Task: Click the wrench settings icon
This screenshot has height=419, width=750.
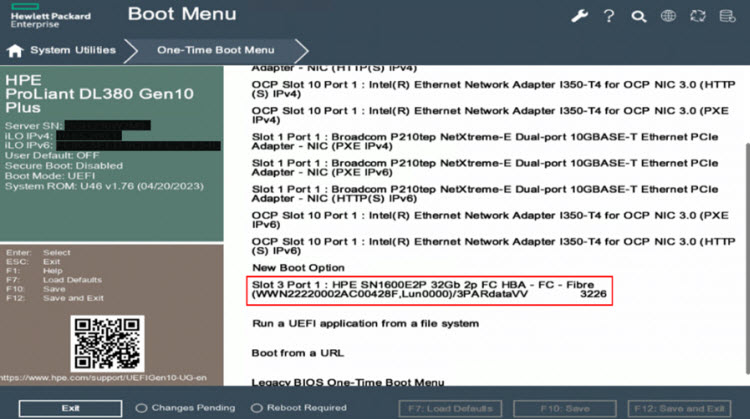Action: pos(580,16)
